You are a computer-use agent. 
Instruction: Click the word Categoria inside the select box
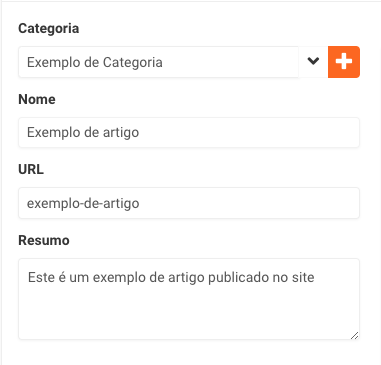[x=133, y=62]
